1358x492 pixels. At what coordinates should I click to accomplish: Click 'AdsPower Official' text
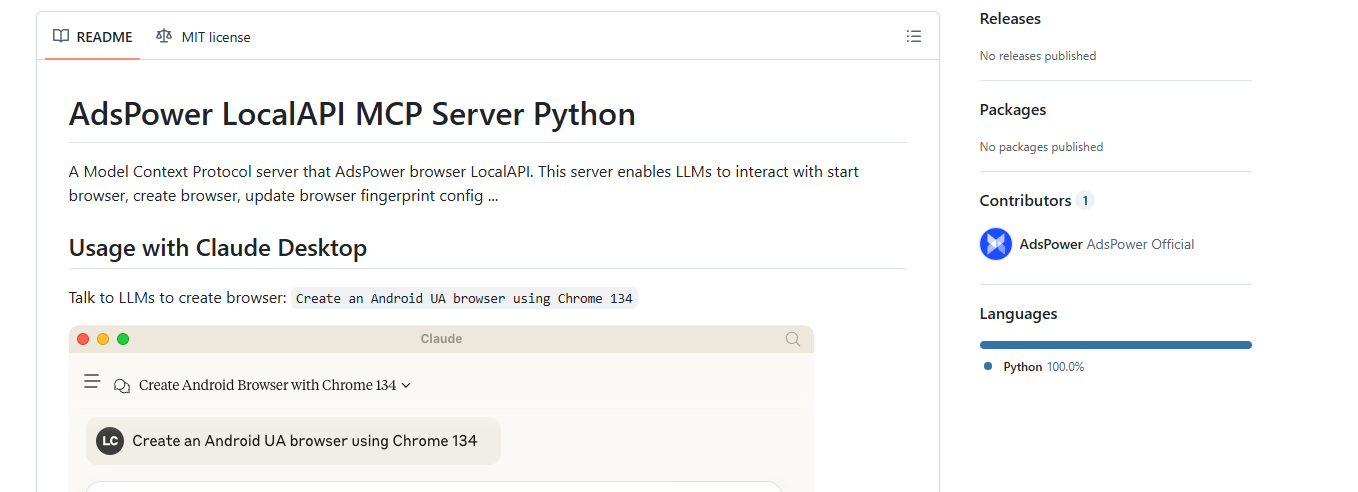(1140, 244)
